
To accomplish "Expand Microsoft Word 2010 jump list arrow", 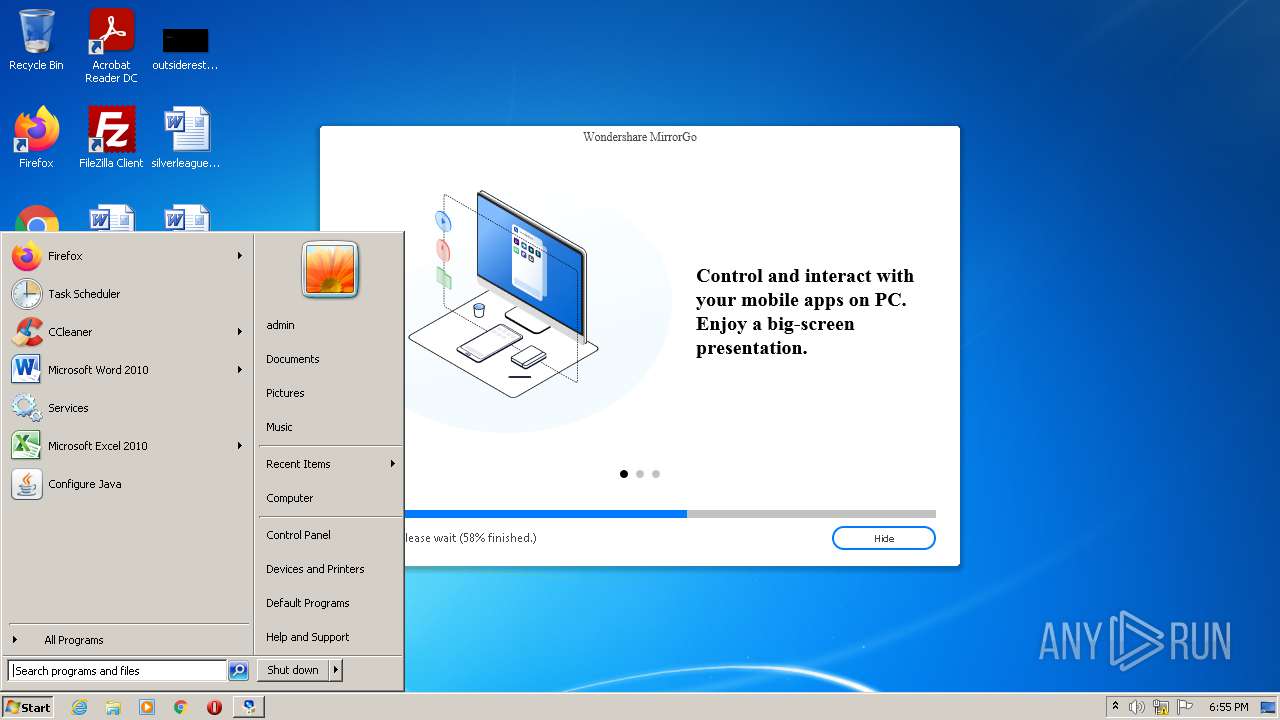I will 239,370.
